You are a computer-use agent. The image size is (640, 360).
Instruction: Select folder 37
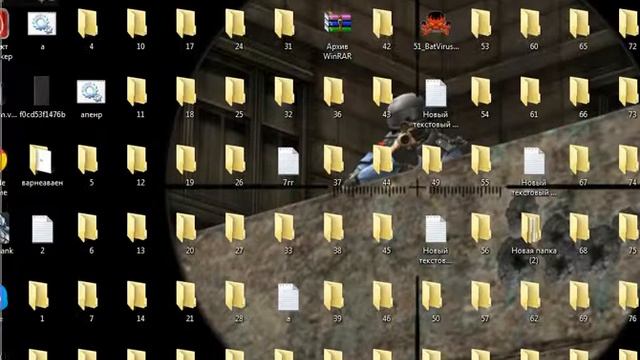(333, 160)
